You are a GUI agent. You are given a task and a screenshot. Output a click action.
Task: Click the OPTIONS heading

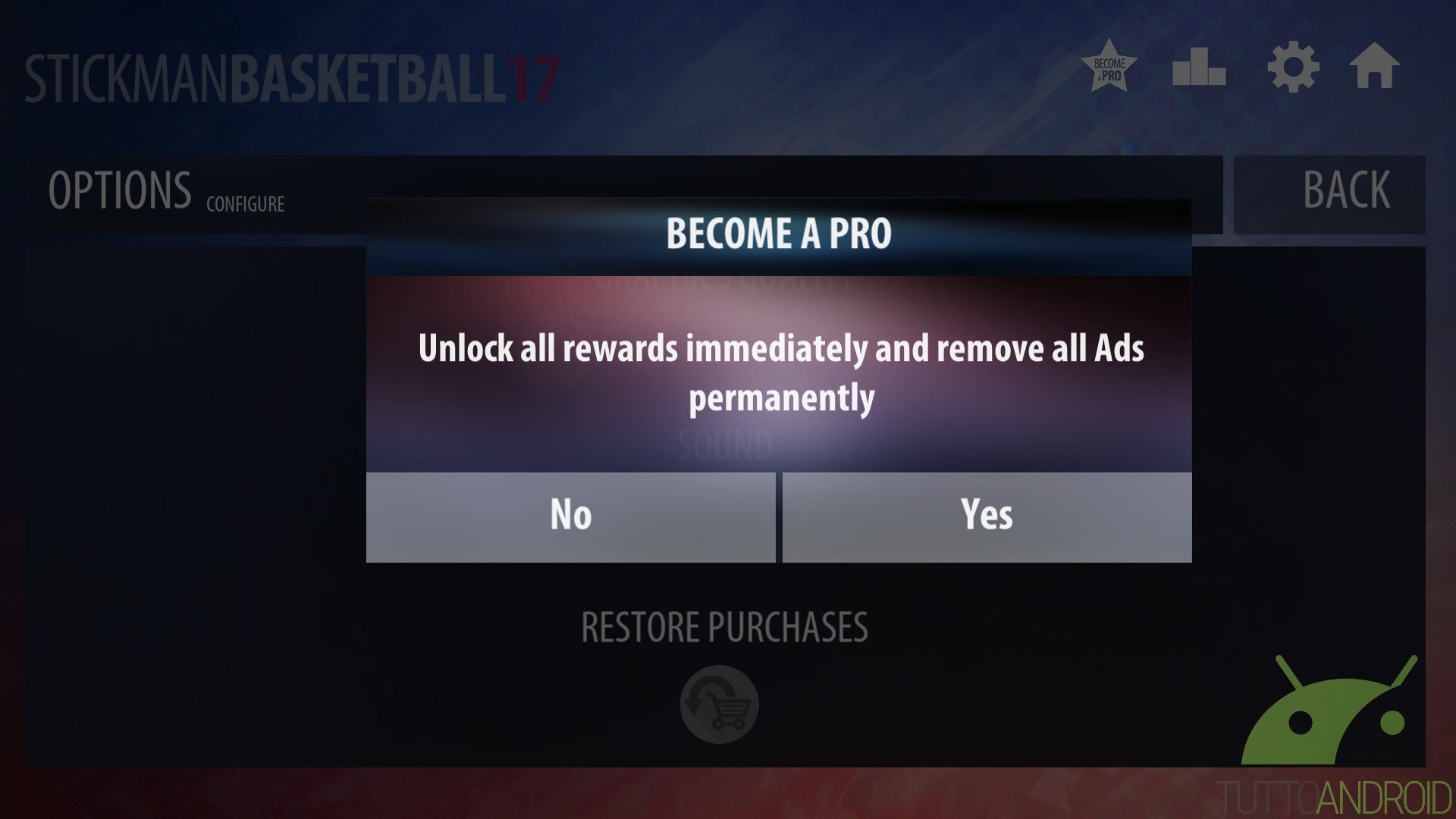[120, 190]
